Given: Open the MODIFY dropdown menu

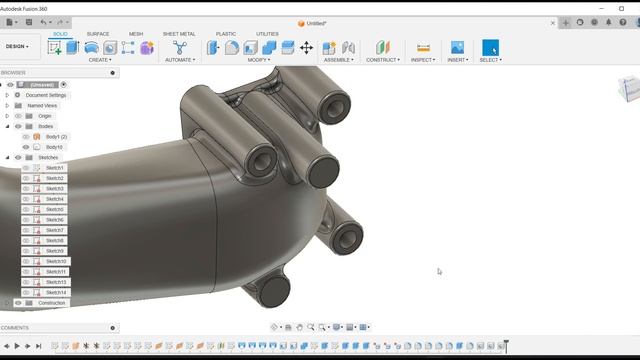Looking at the screenshot, I should pos(259,60).
